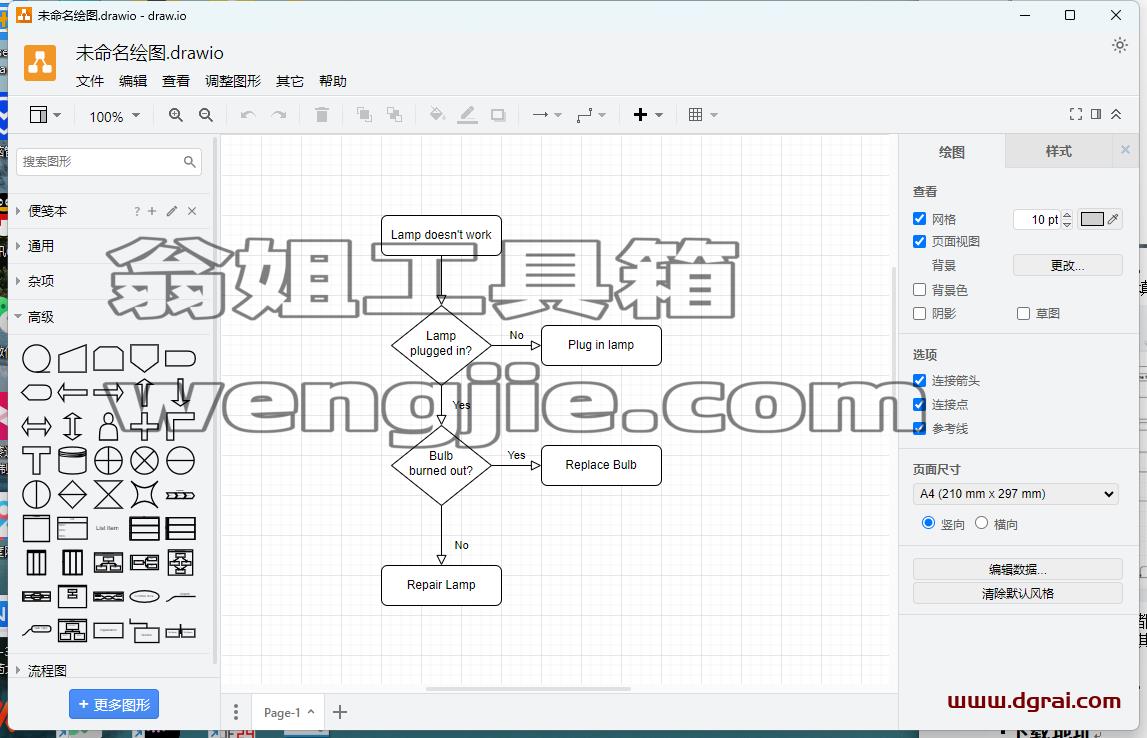Viewport: 1147px width, 738px height.
Task: Select the ellipse shape in the advanced palette
Action: (x=37, y=359)
